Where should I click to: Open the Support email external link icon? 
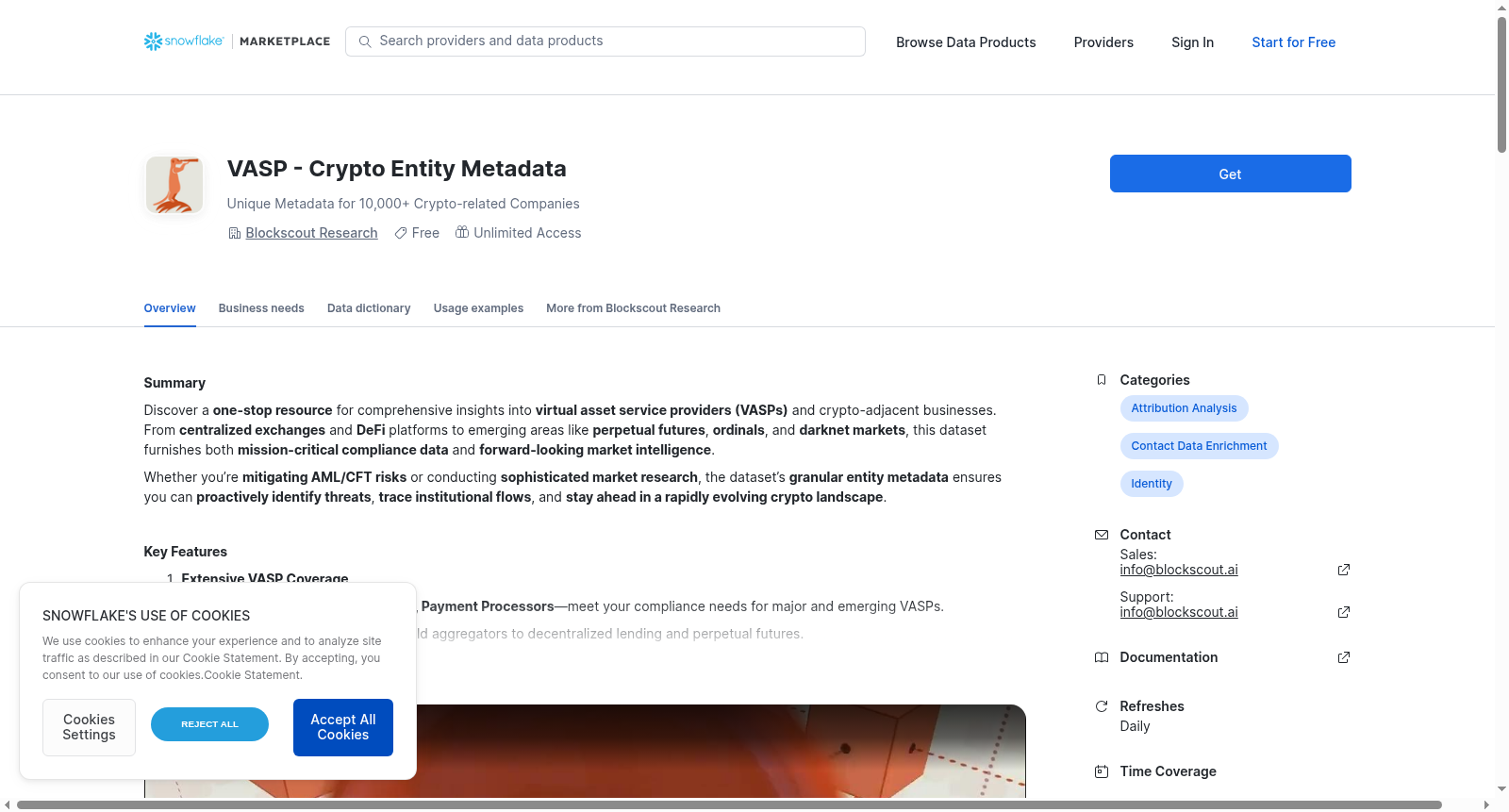pos(1344,612)
